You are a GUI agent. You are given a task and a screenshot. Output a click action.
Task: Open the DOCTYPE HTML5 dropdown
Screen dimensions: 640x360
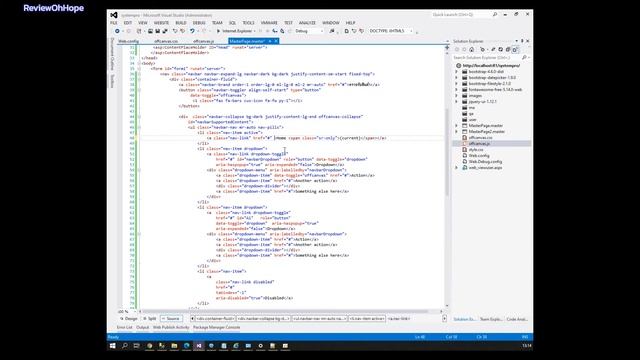[x=391, y=31]
